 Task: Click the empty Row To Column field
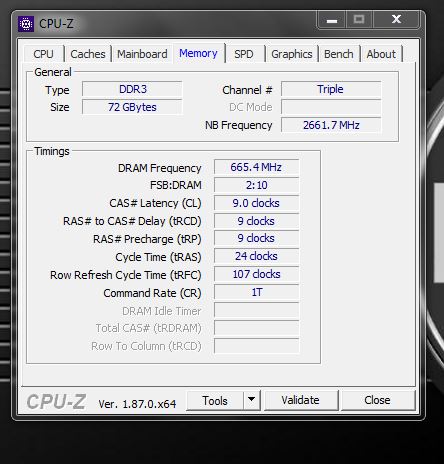tap(256, 346)
